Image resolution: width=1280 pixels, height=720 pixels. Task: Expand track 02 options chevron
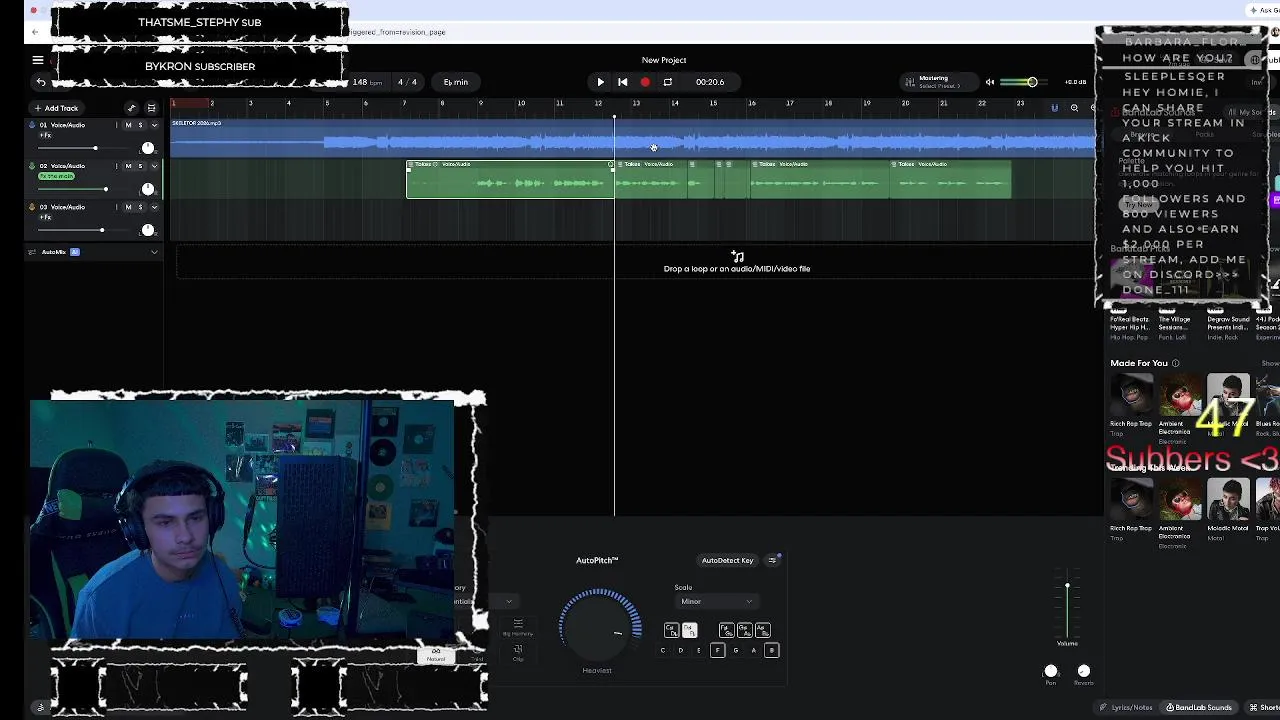pyautogui.click(x=154, y=166)
